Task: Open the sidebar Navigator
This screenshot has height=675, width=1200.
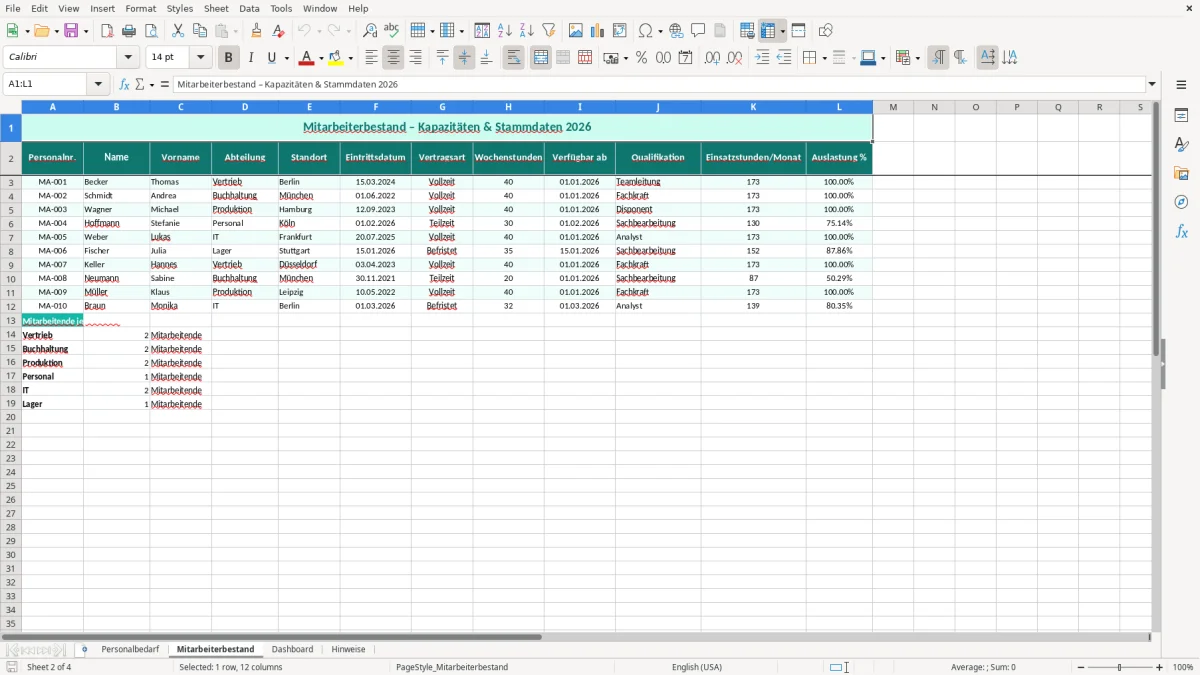Action: pos(1181,203)
